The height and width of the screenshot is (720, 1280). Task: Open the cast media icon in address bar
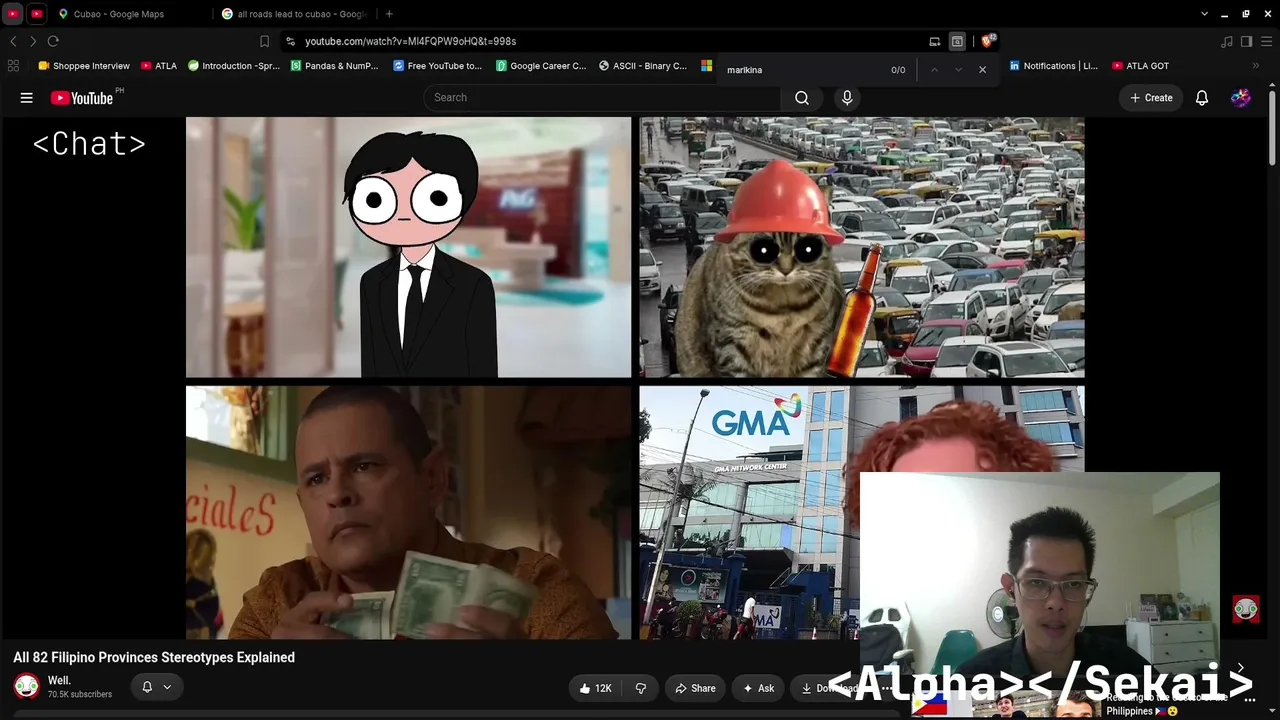[x=935, y=41]
